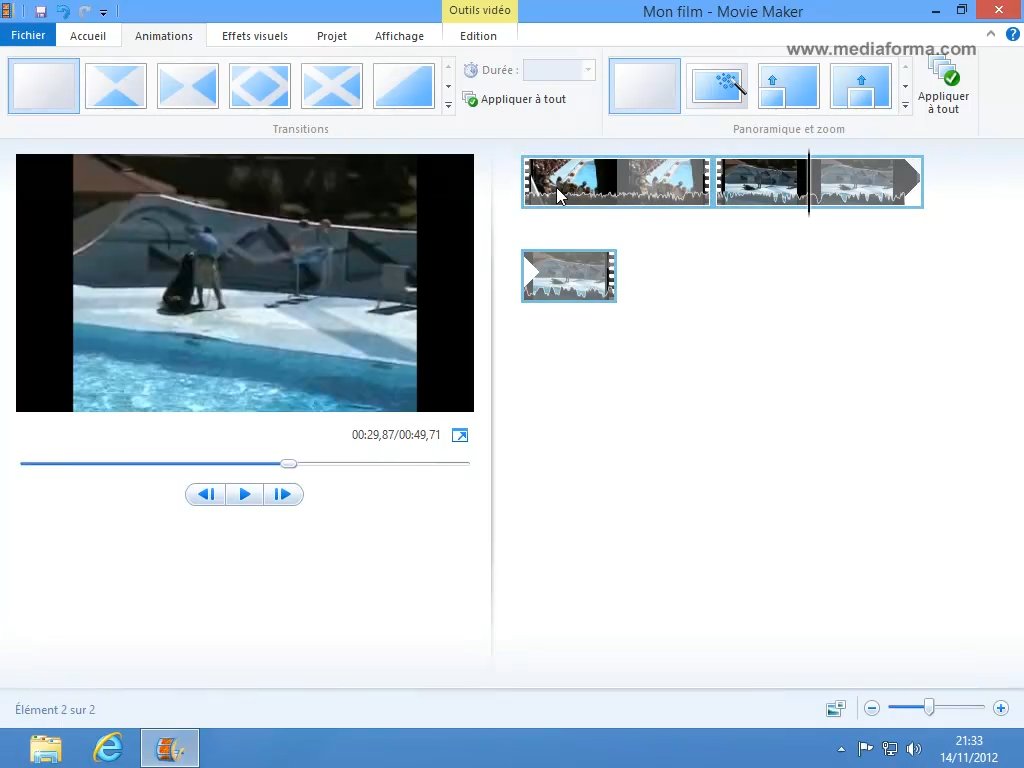Choose the diamond-shaped transition
Screen dimensions: 1024x768
pos(260,86)
